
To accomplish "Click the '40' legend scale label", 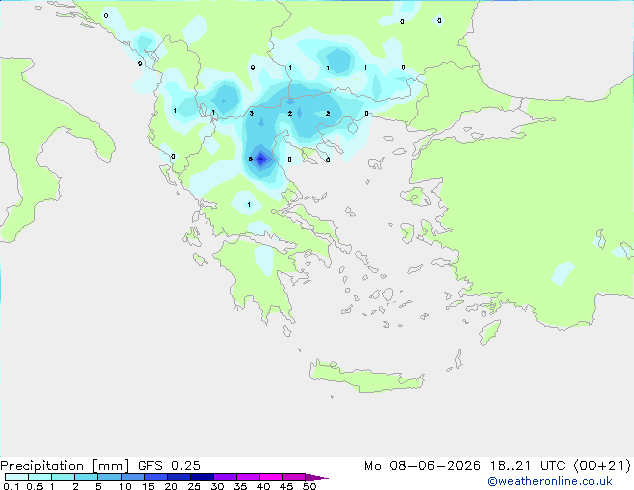I will 263,486.
